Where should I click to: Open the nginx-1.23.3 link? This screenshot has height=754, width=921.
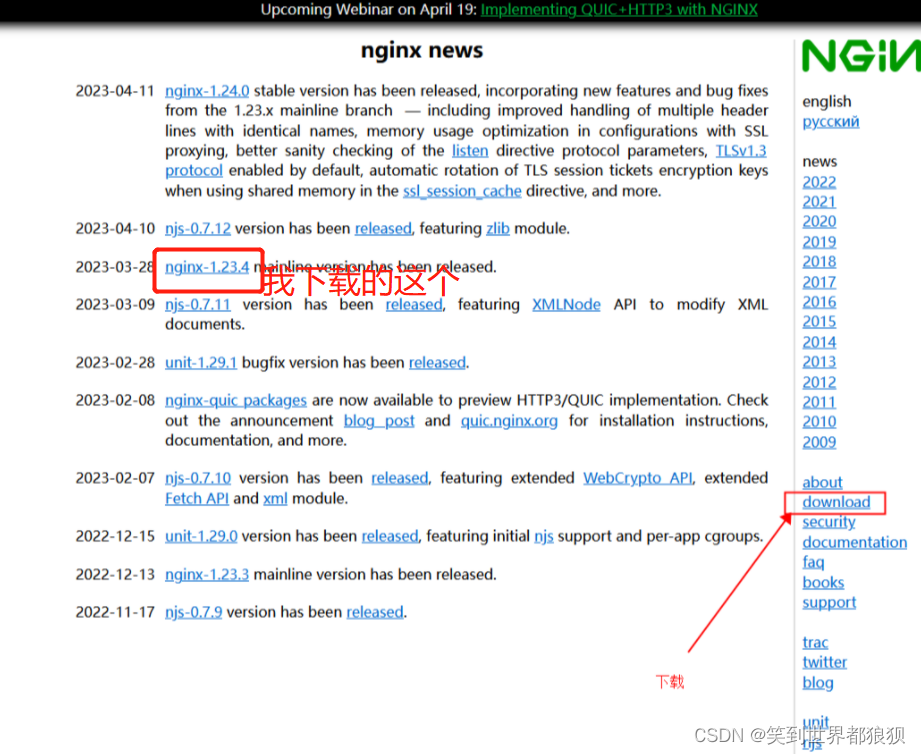207,574
